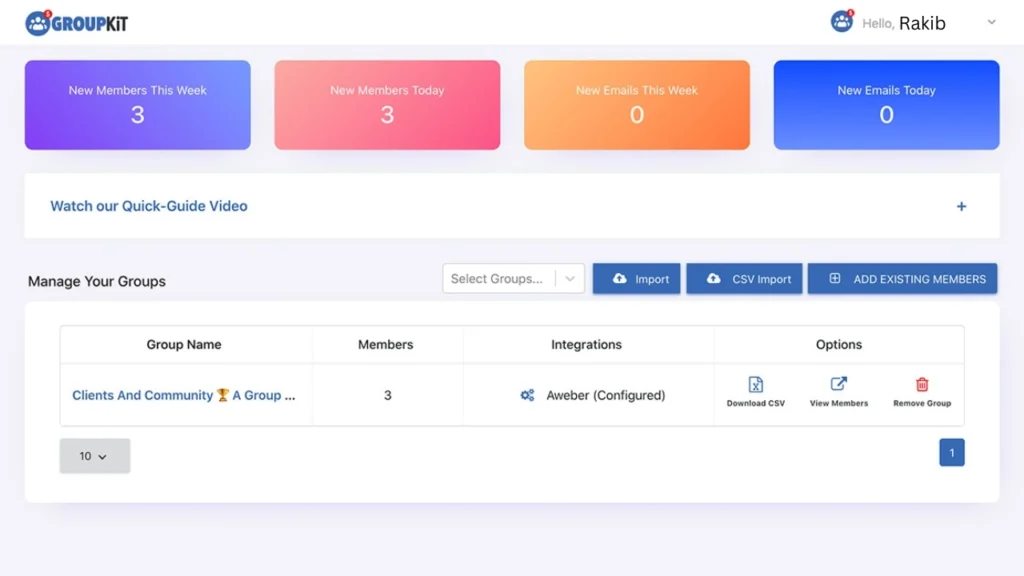Select the New Members This Week card
The width and height of the screenshot is (1024, 576).
pyautogui.click(x=137, y=105)
